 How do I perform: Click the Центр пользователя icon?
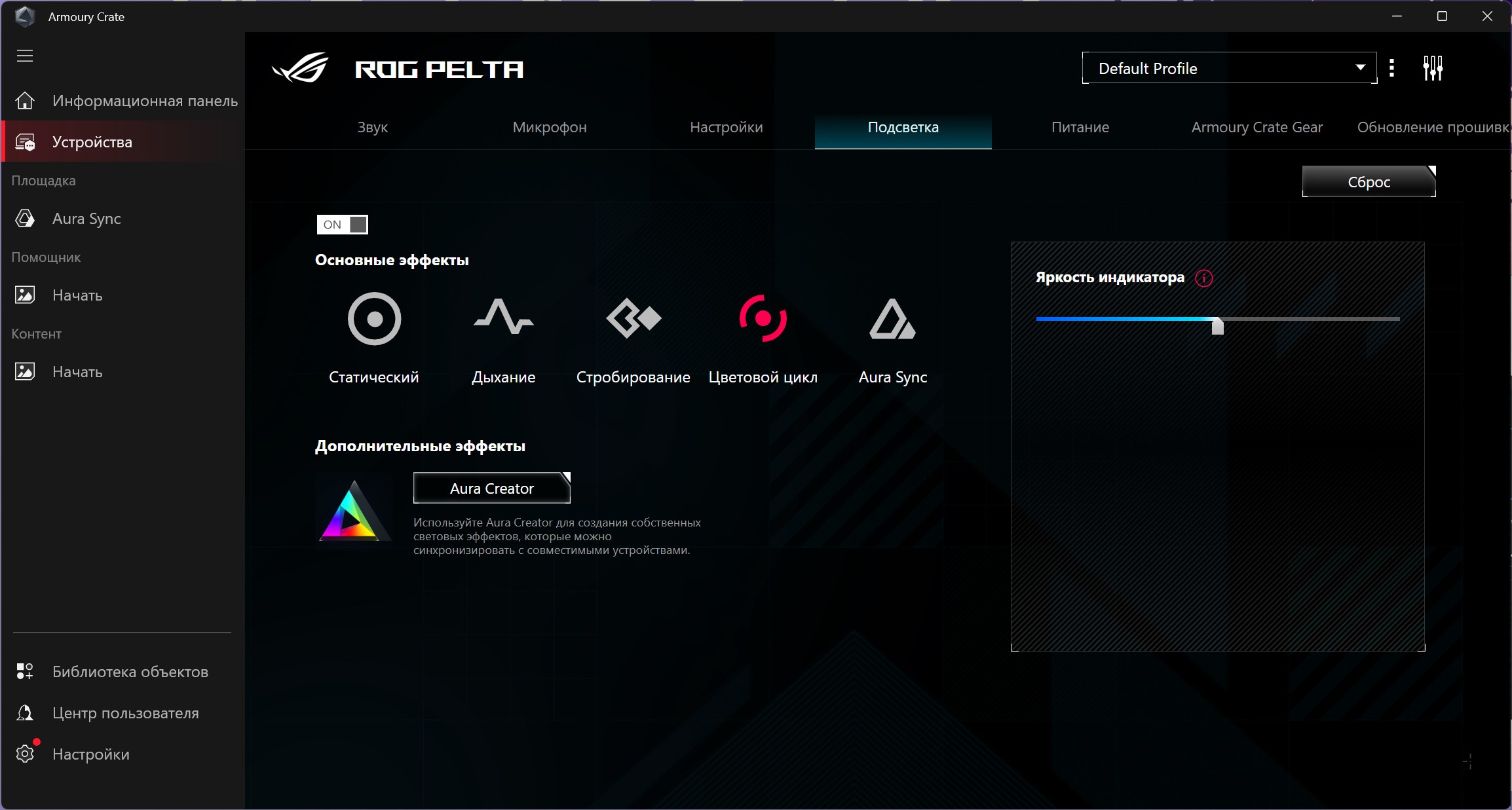[x=25, y=713]
